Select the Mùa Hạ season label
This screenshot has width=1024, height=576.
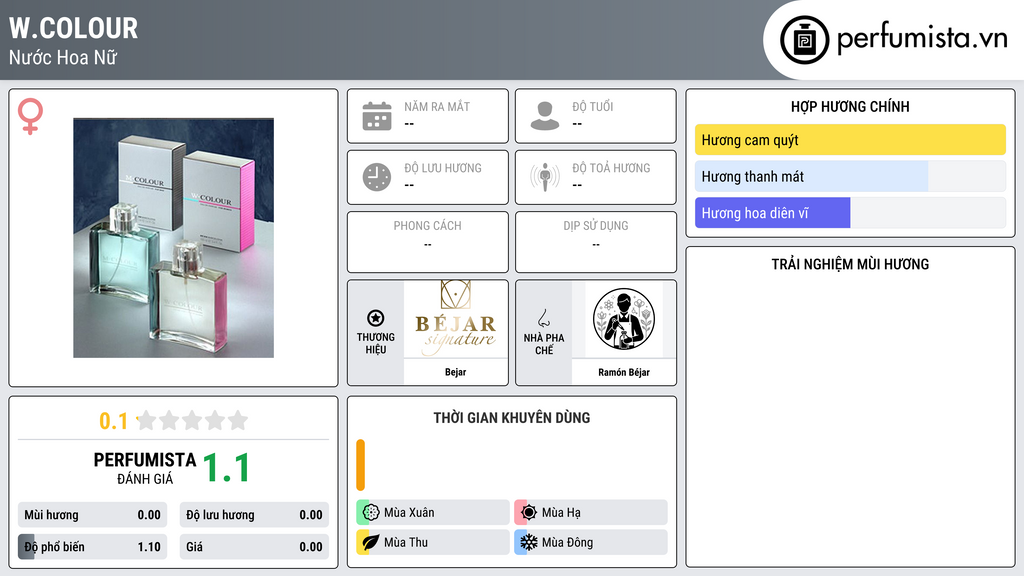561,513
